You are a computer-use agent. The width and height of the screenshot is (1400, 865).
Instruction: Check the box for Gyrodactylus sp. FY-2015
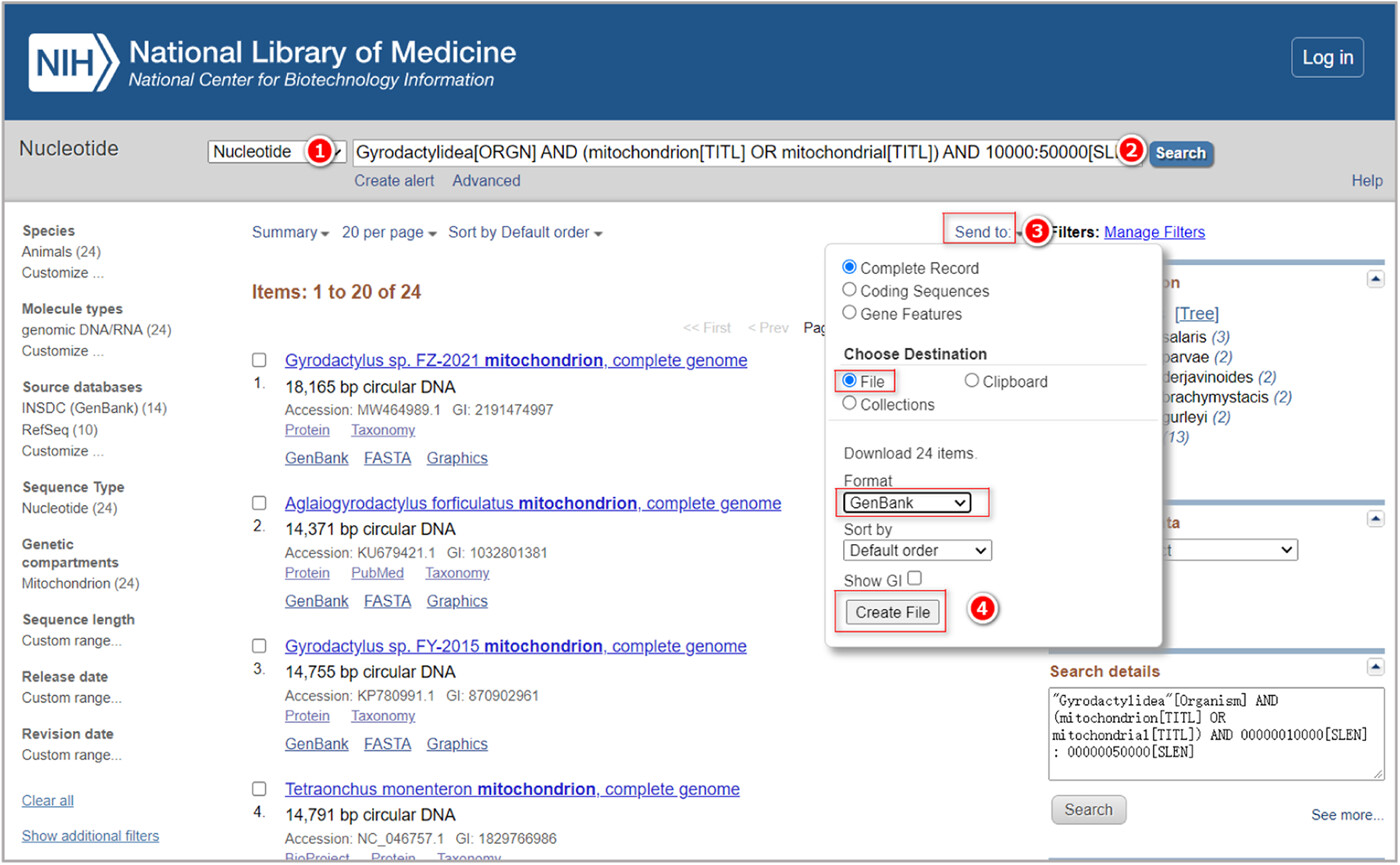point(259,645)
